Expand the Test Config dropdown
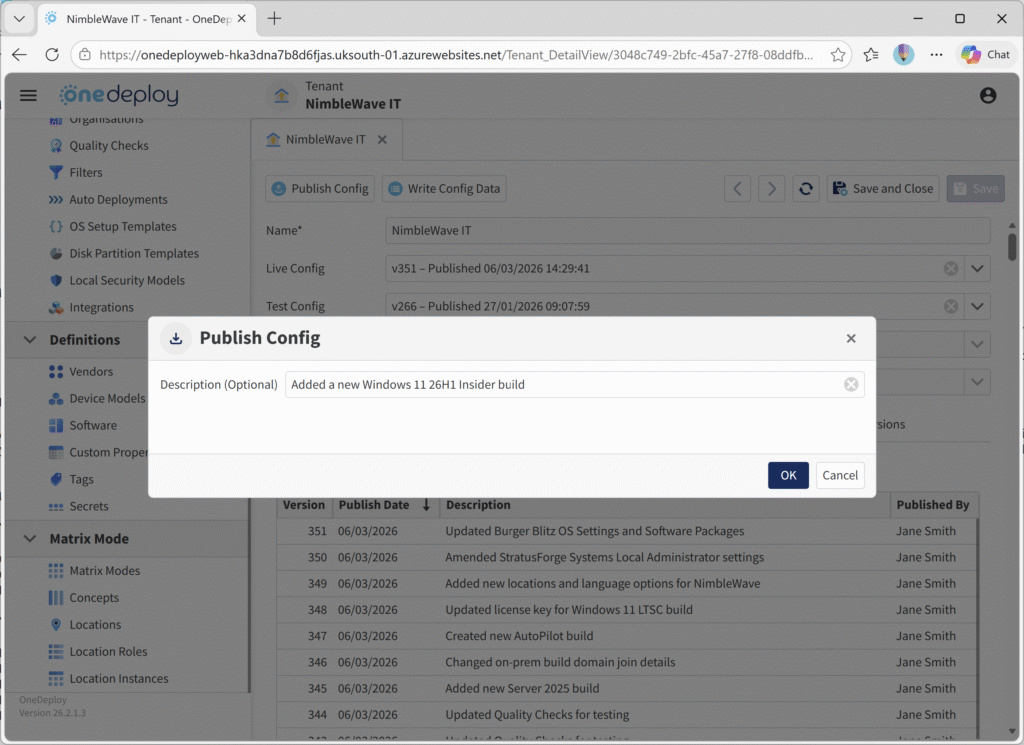1024x745 pixels. pos(977,306)
